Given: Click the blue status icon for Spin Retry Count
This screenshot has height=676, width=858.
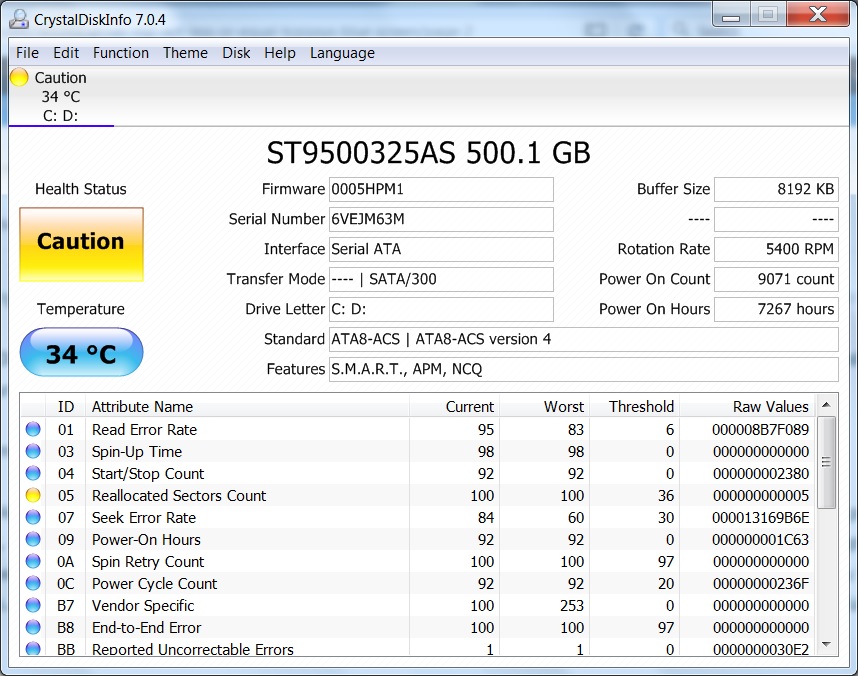Looking at the screenshot, I should point(33,561).
